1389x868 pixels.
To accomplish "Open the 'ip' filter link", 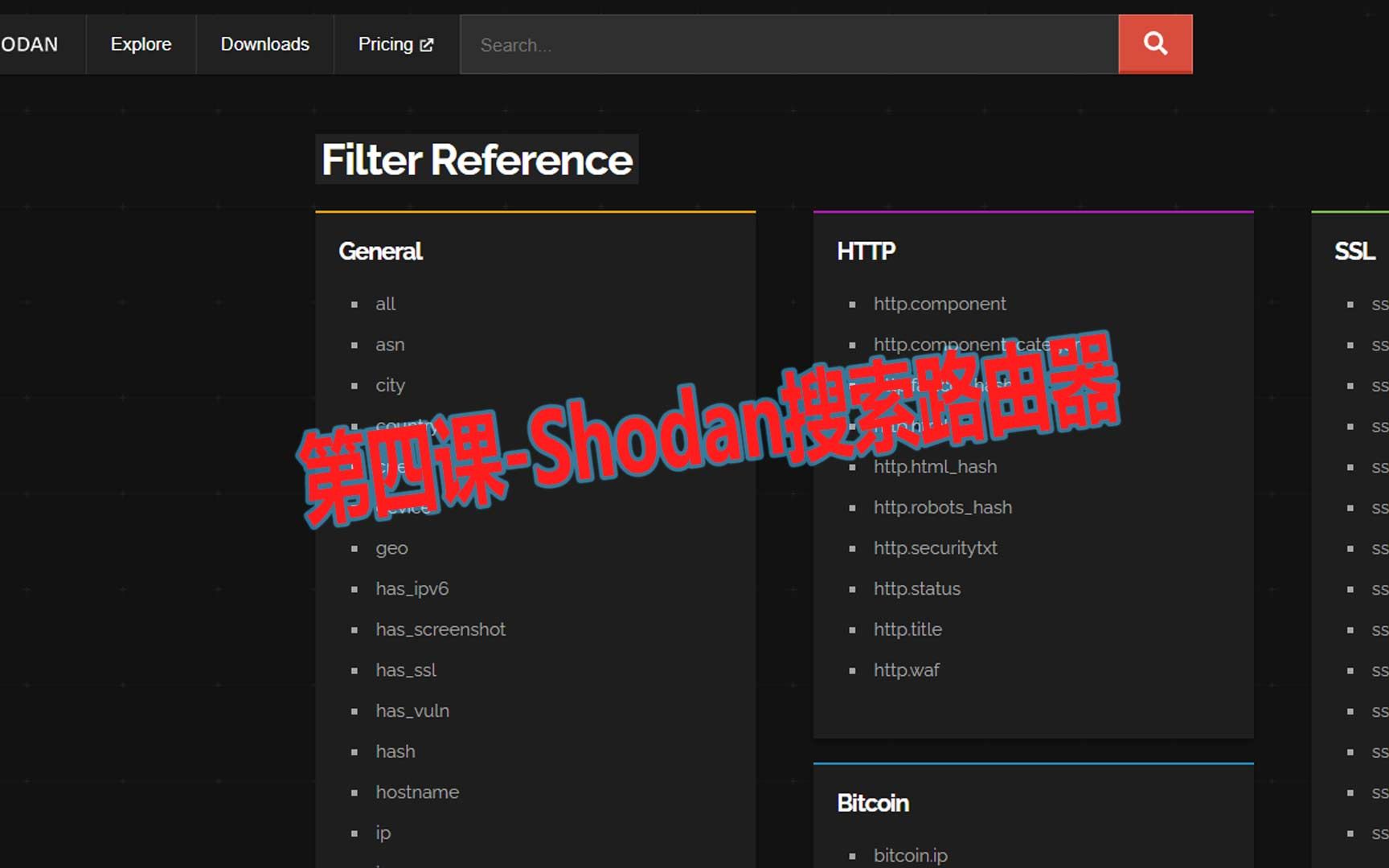I will coord(383,833).
